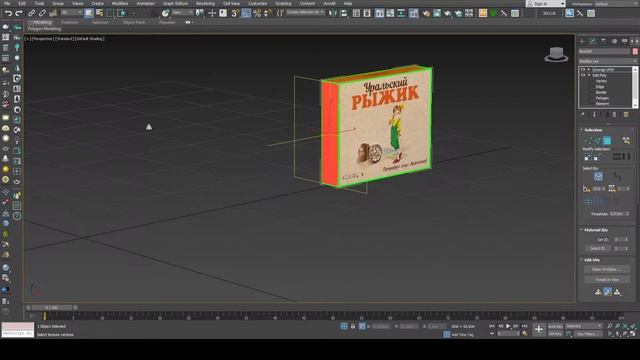Open the Graph Editors menu
The width and height of the screenshot is (640, 360).
point(176,3)
